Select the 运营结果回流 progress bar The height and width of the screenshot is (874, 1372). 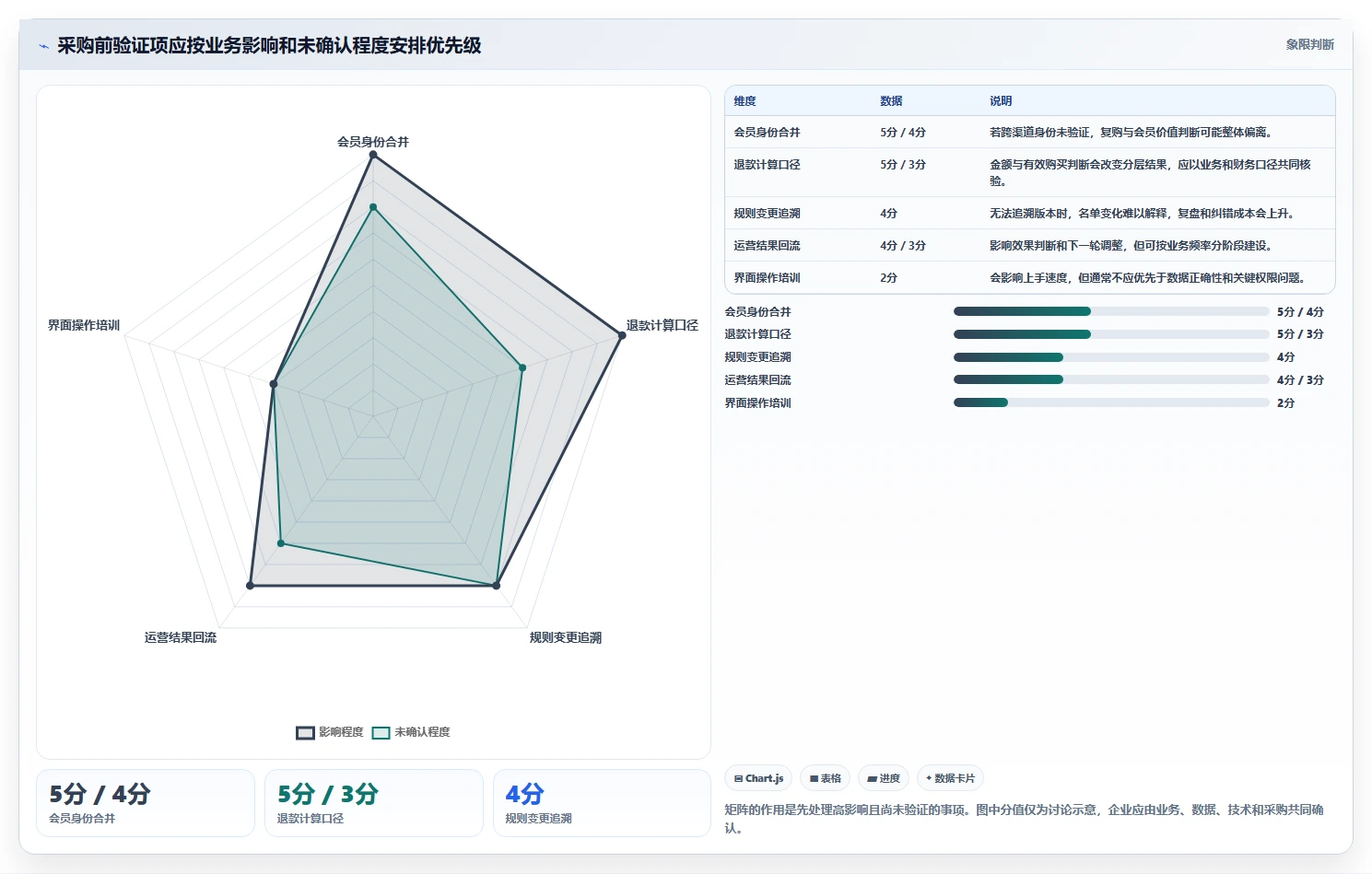coord(1111,379)
